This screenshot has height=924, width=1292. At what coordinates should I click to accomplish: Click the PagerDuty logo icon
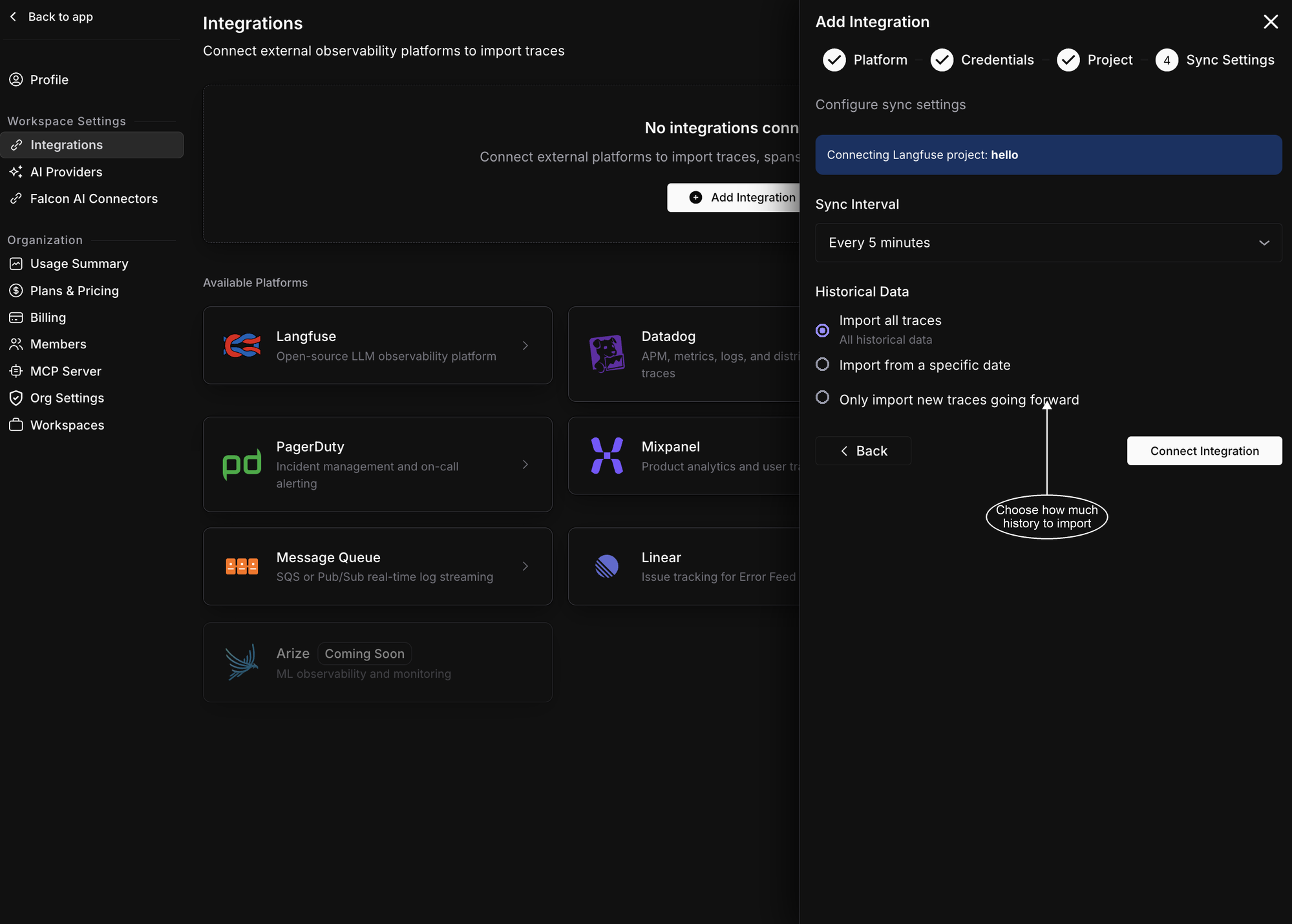242,465
